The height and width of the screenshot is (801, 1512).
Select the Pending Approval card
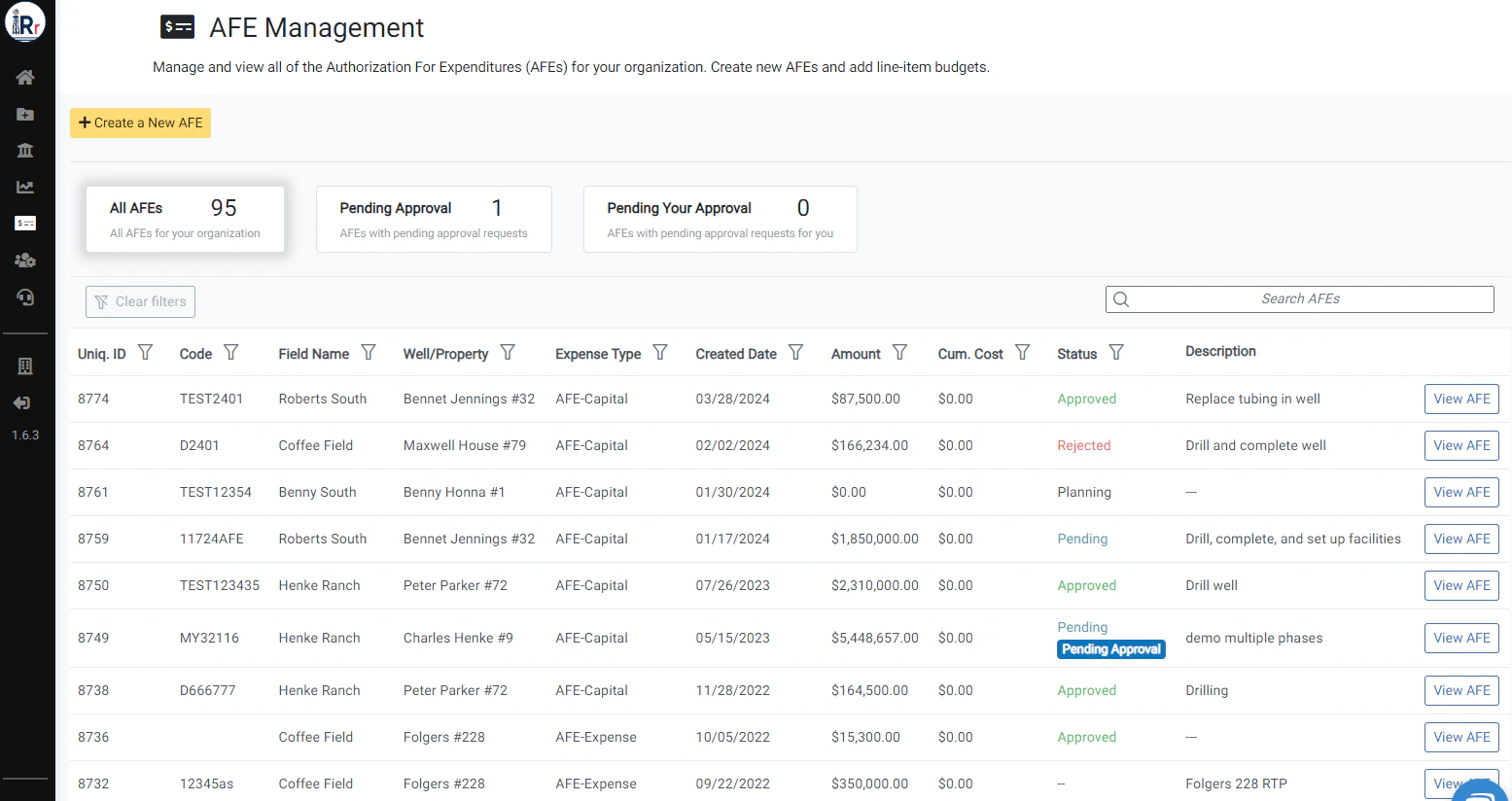434,220
